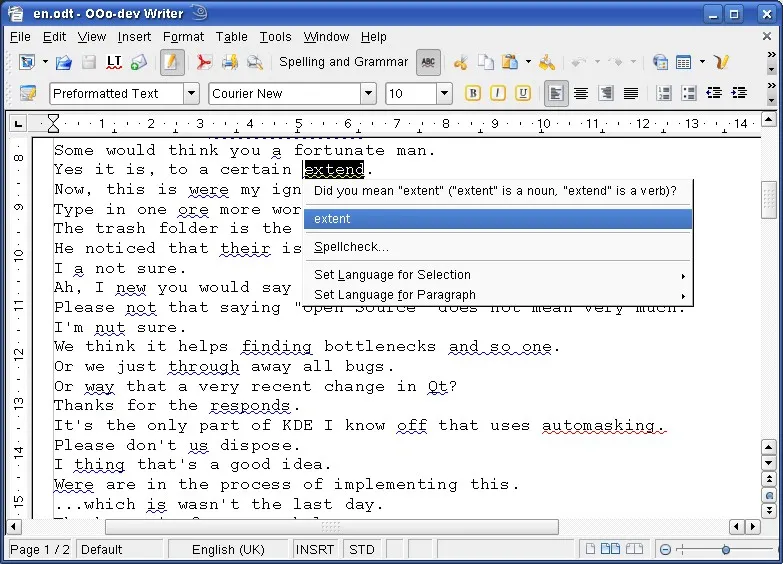Click the Styles and Formatting icon
Image resolution: width=783 pixels, height=564 pixels.
pos(28,93)
